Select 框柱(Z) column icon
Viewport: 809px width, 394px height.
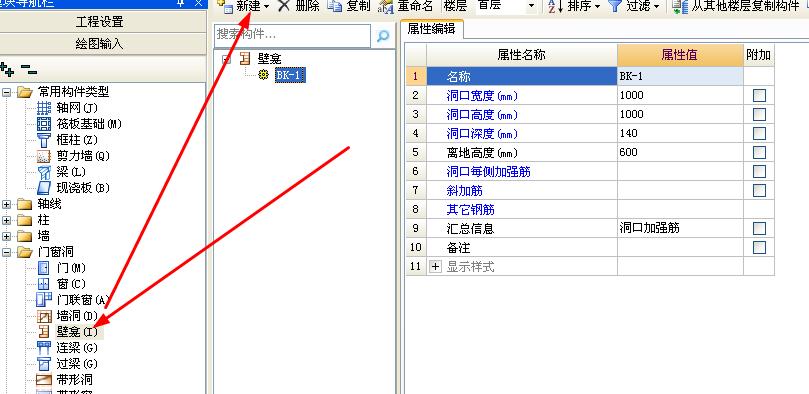click(44, 140)
